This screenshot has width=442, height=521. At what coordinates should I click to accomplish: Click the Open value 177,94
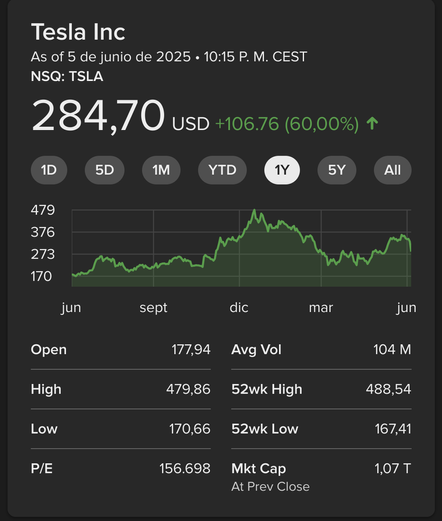pos(191,350)
